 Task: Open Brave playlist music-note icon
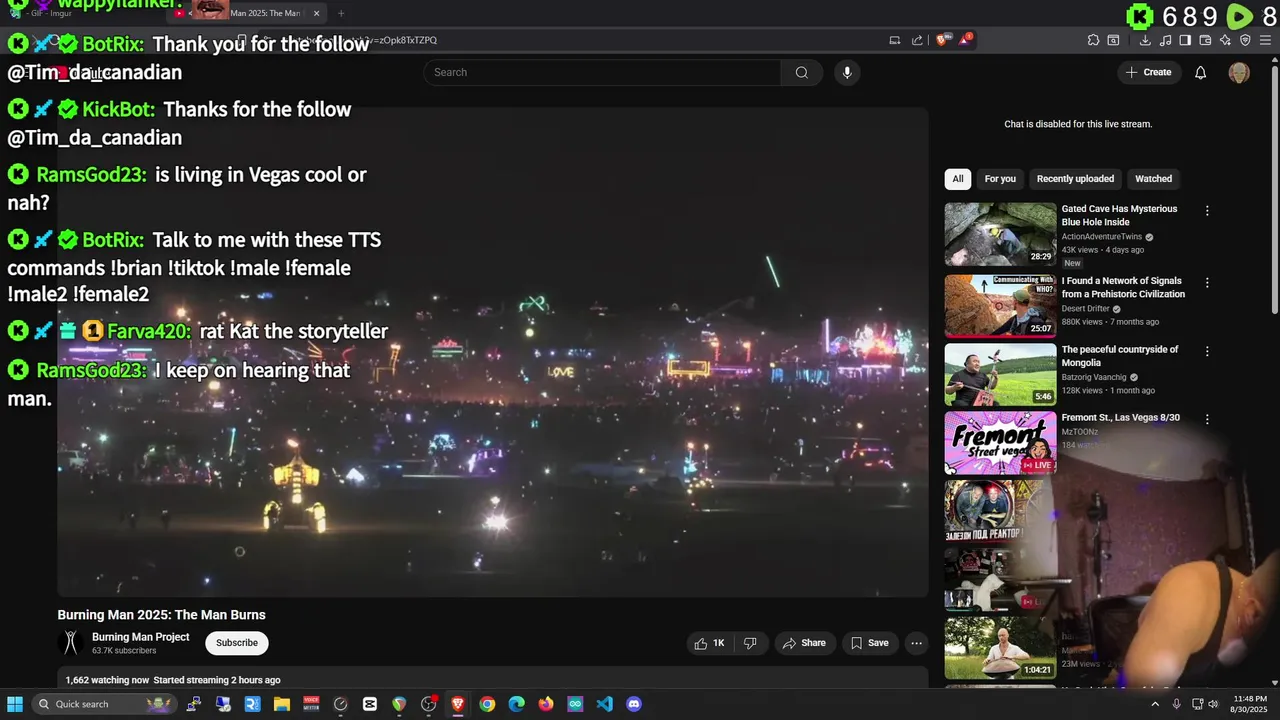(1165, 40)
